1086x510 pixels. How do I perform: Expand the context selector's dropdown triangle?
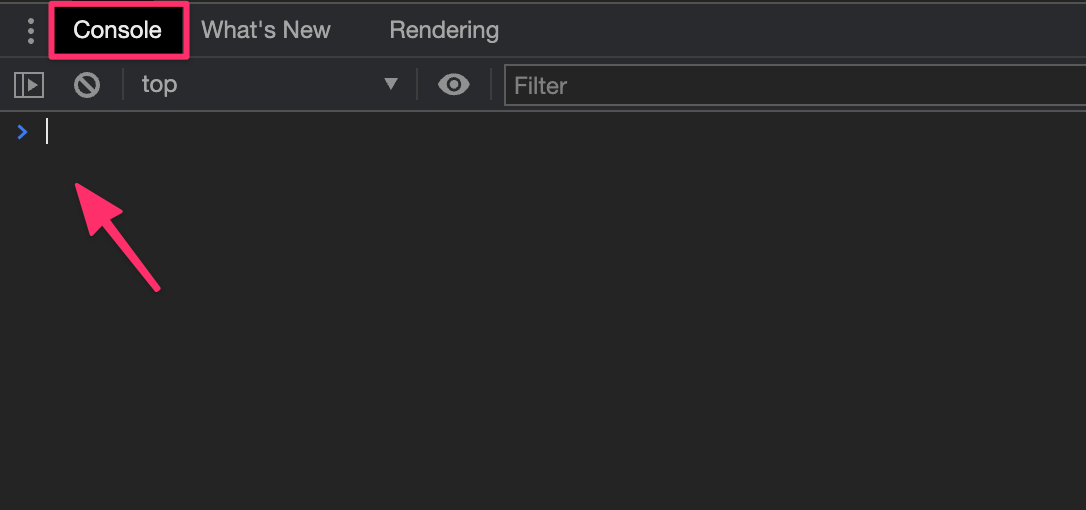[391, 85]
